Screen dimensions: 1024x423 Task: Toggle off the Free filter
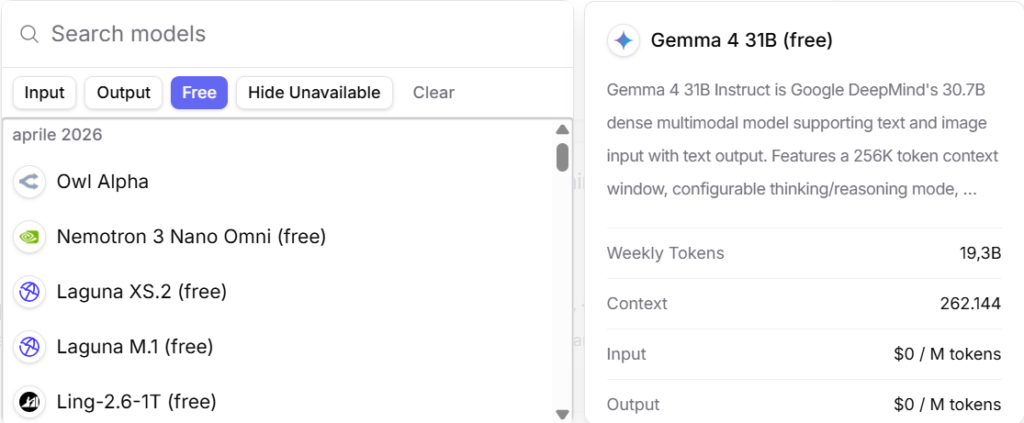point(199,93)
